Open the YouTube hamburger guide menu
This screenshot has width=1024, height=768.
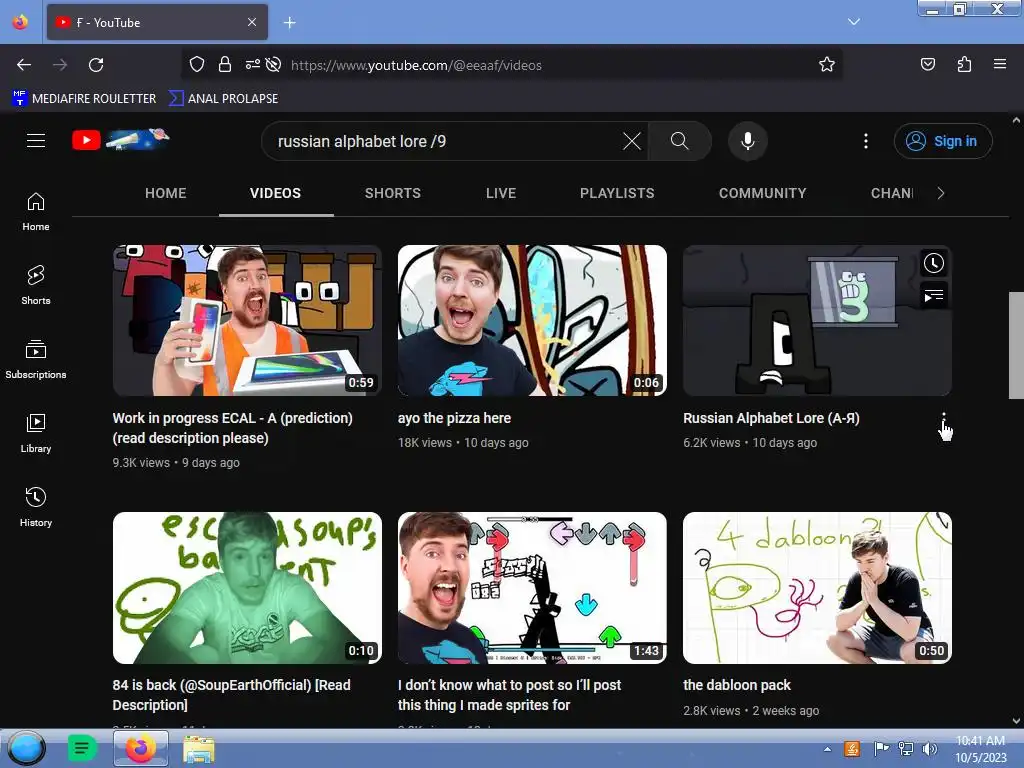tap(36, 140)
